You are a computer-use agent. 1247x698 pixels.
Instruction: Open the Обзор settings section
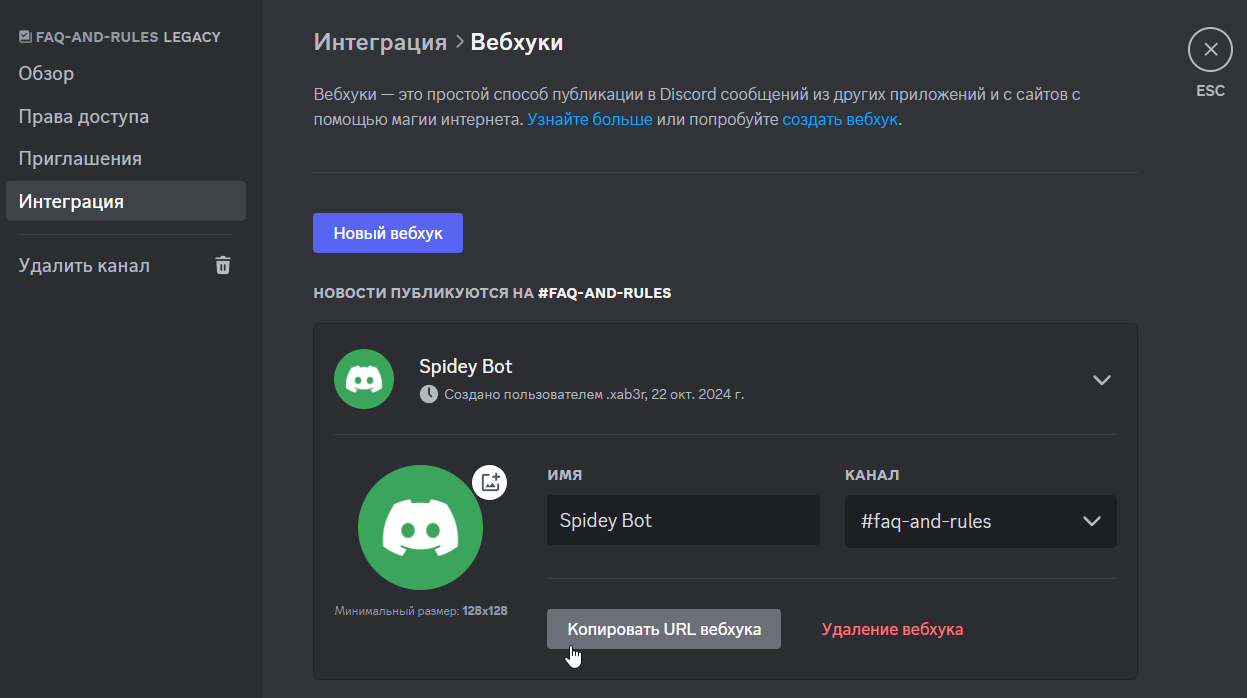pos(46,74)
